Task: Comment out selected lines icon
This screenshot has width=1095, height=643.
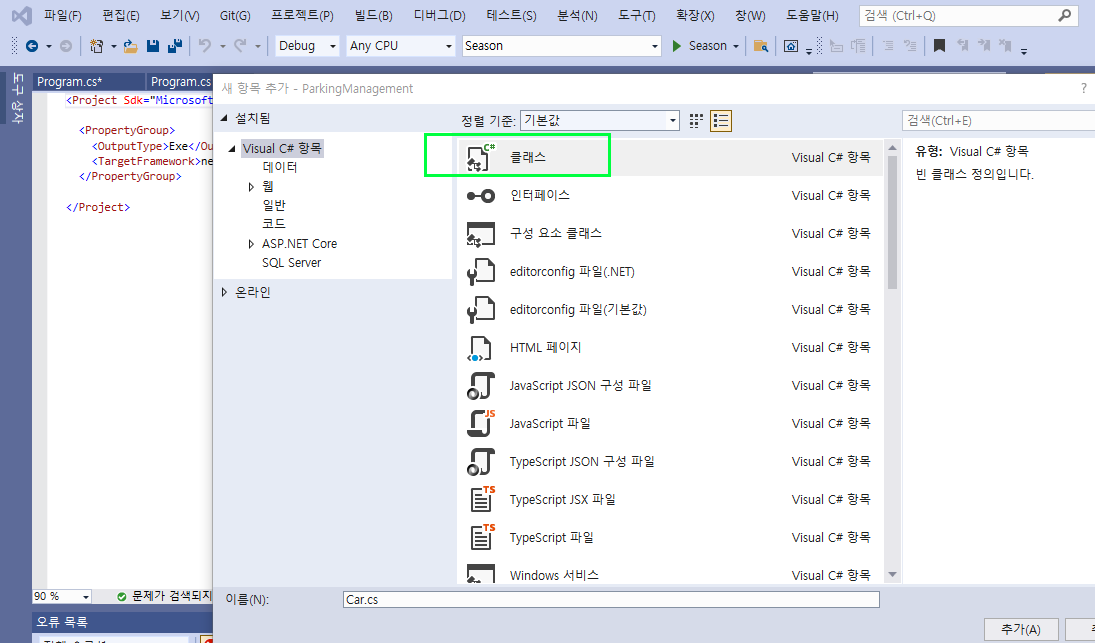Action: [888, 46]
